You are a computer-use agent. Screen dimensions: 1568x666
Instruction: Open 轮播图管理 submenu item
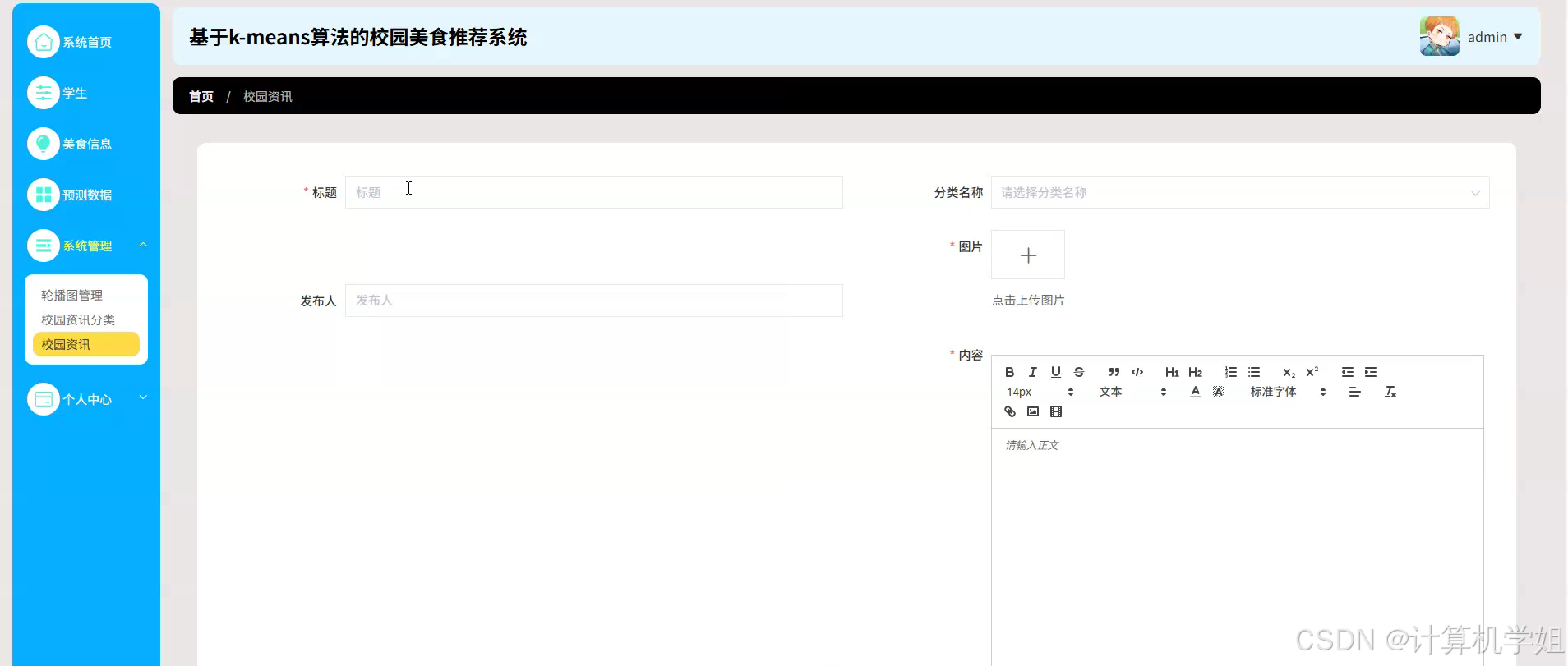pyautogui.click(x=71, y=295)
